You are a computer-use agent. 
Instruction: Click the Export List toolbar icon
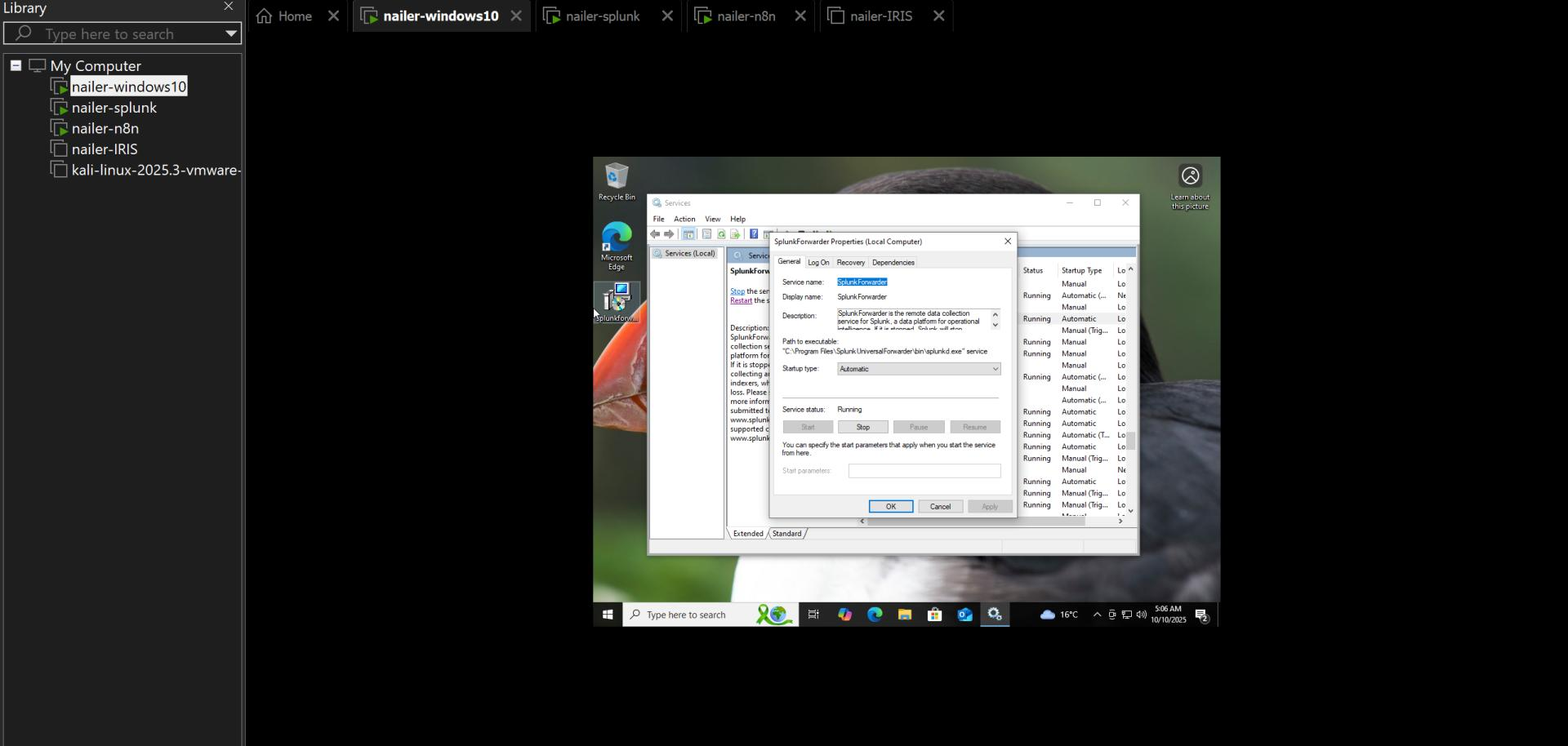(x=735, y=234)
